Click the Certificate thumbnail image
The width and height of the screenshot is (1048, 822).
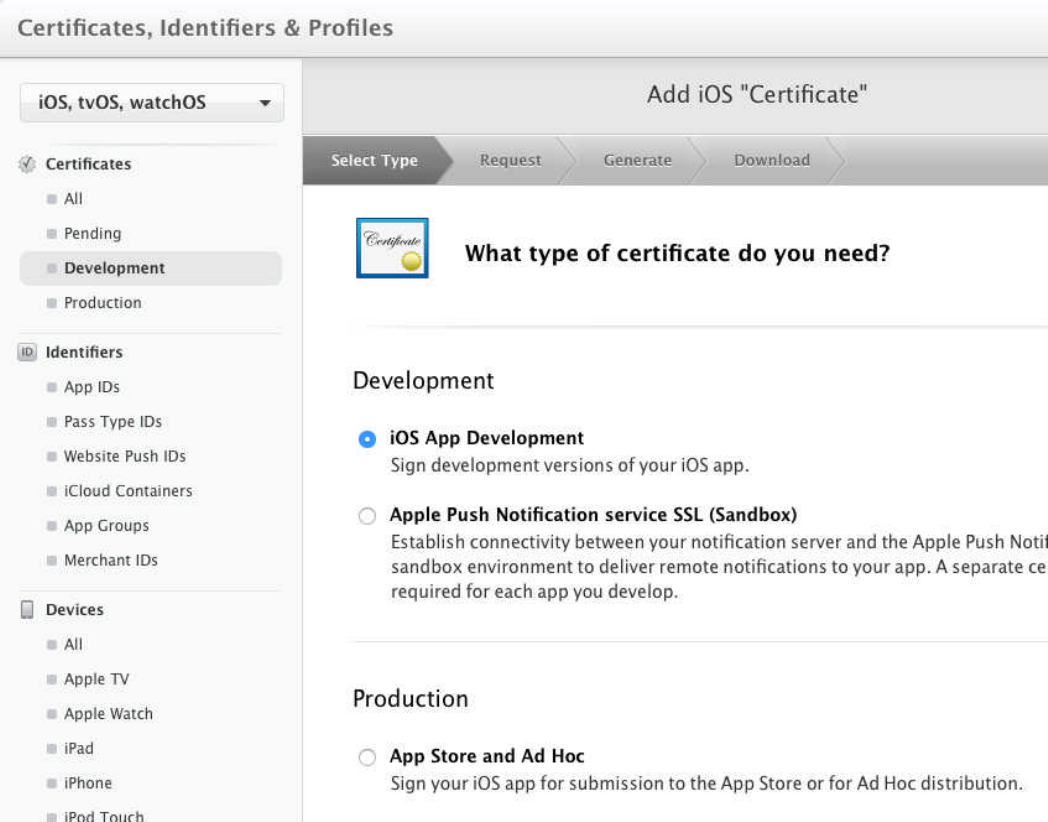click(x=392, y=248)
